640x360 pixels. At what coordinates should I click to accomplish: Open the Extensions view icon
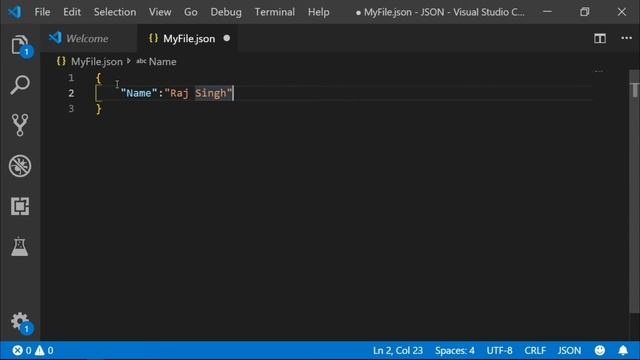click(20, 206)
